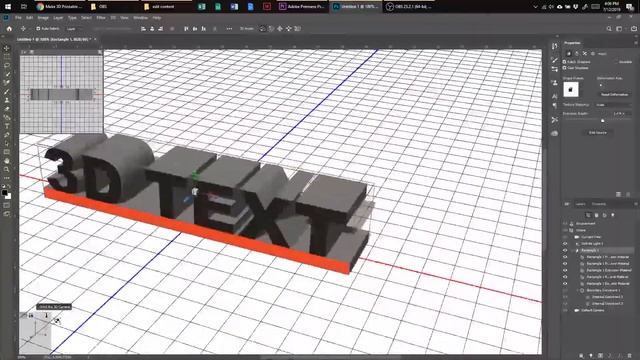
Task: Select the Hand tool in the left toolbar
Action: tap(7, 161)
